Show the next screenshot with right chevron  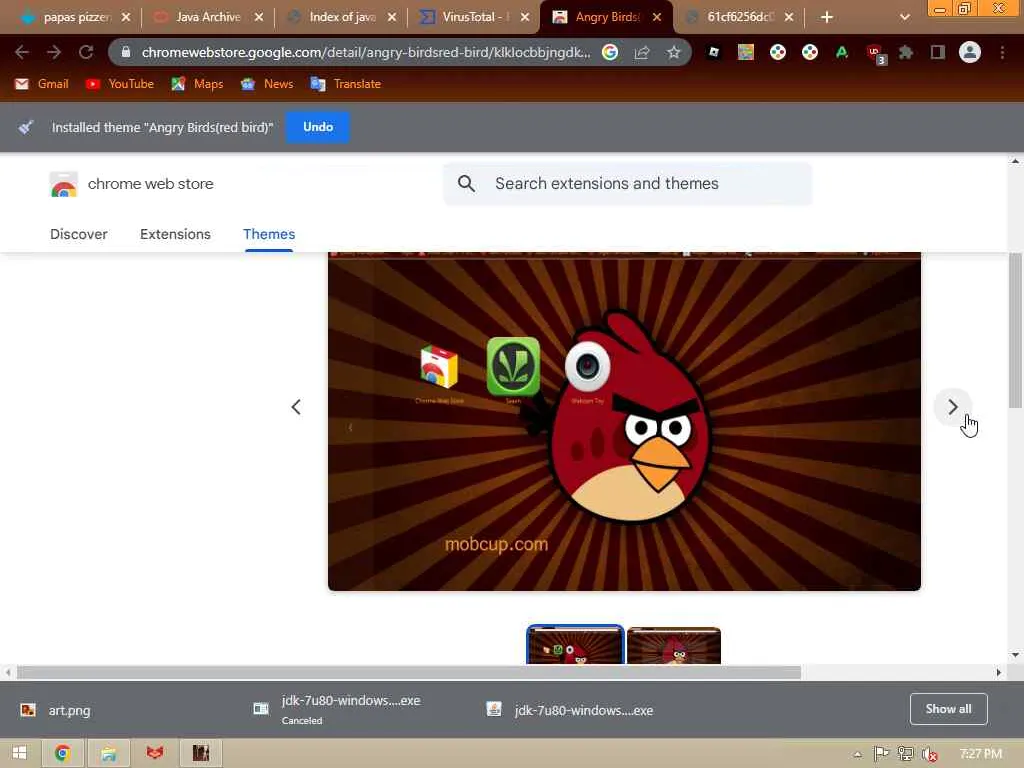pos(953,407)
